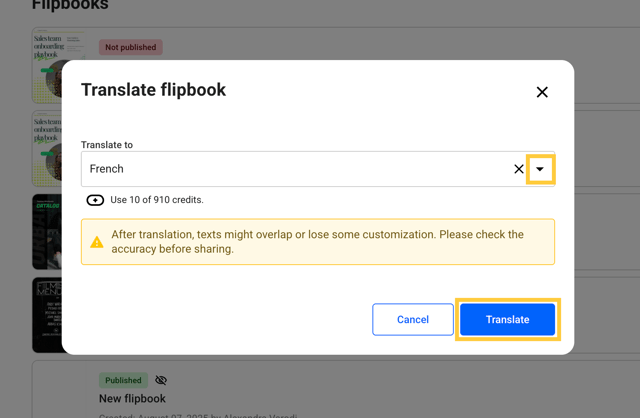Viewport: 640px width, 418px height.
Task: Select the black menu flipbook thumbnail
Action: [x=46, y=314]
